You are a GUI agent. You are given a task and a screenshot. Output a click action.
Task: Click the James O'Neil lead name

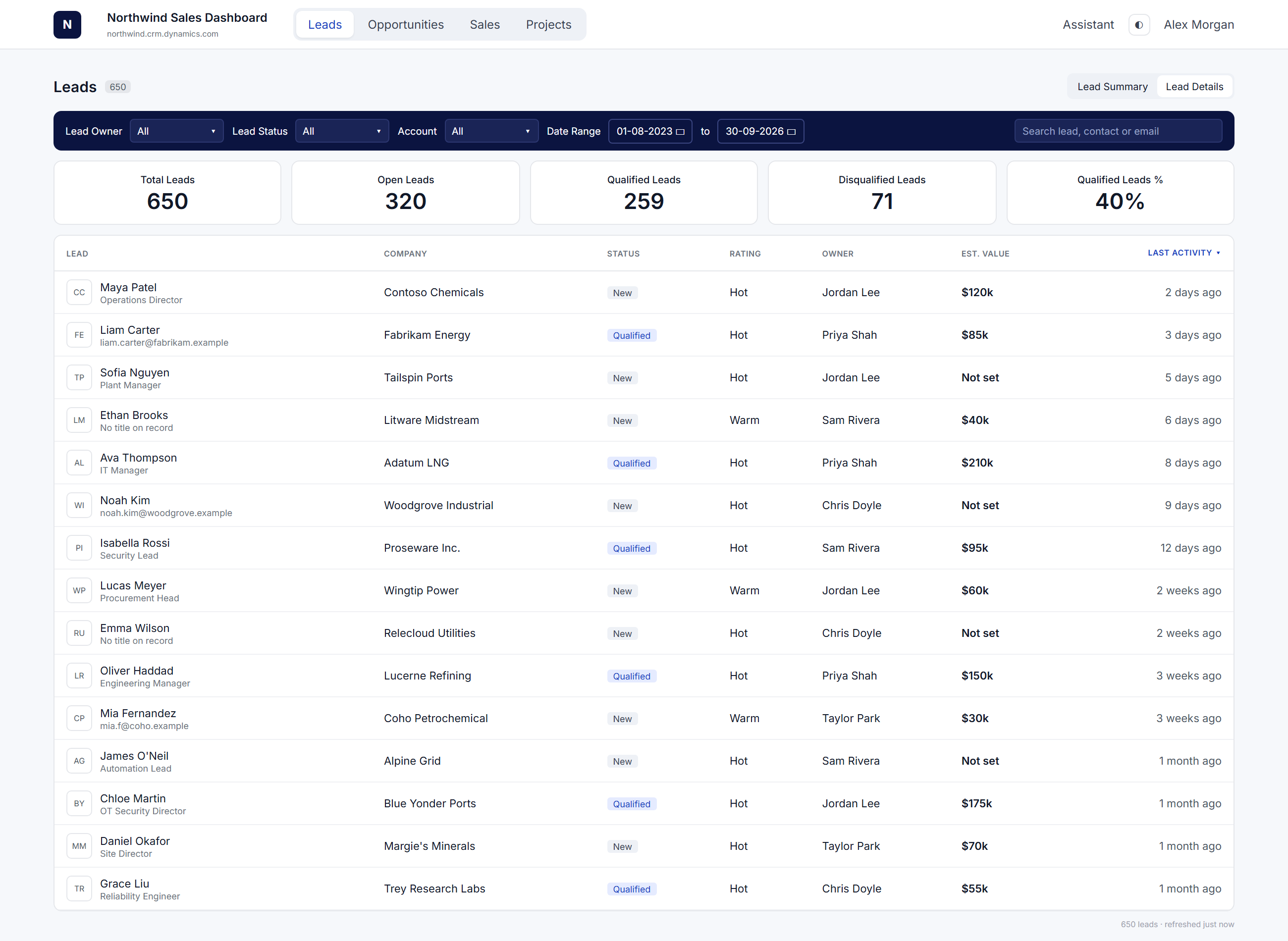click(x=134, y=756)
